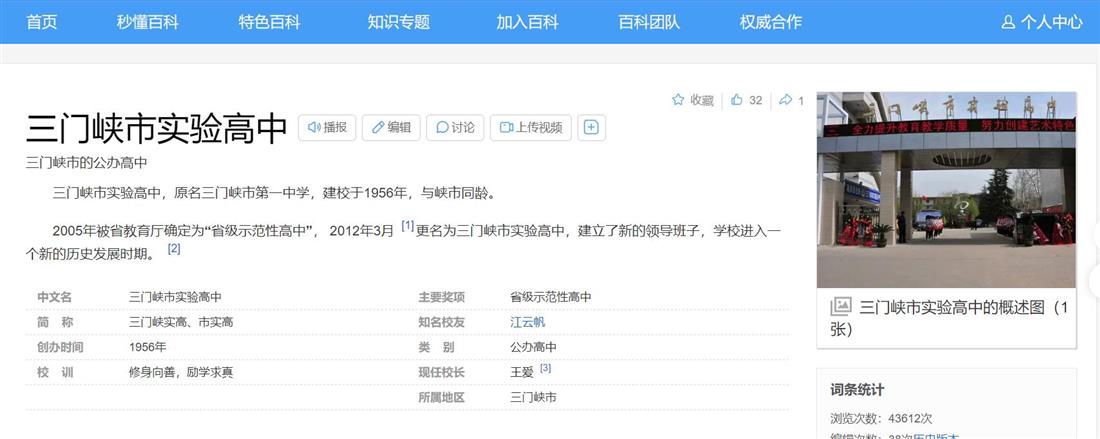Open the 讨论 discussion button
1100x439 pixels.
pyautogui.click(x=455, y=128)
